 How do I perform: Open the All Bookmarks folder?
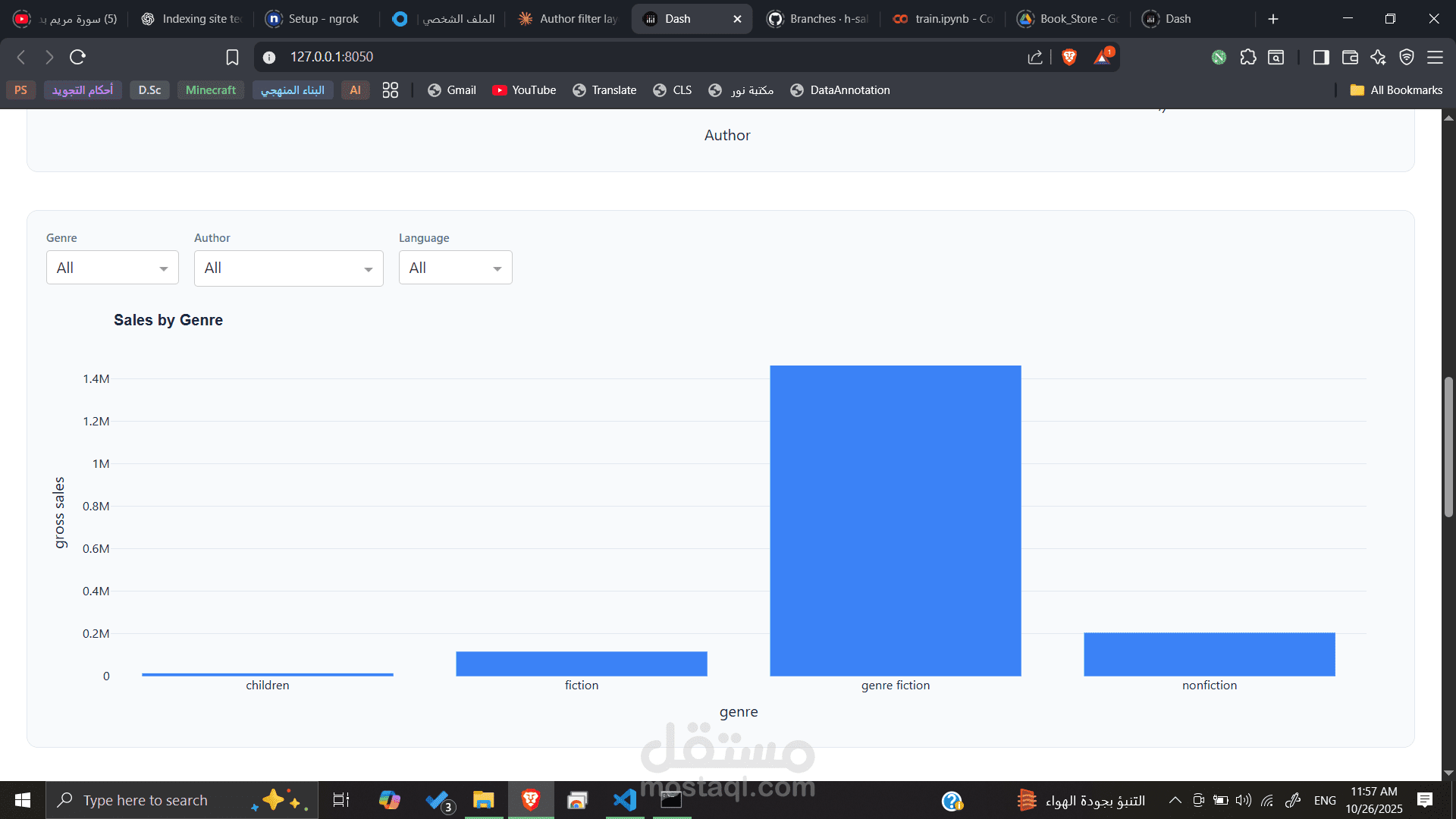pyautogui.click(x=1396, y=90)
